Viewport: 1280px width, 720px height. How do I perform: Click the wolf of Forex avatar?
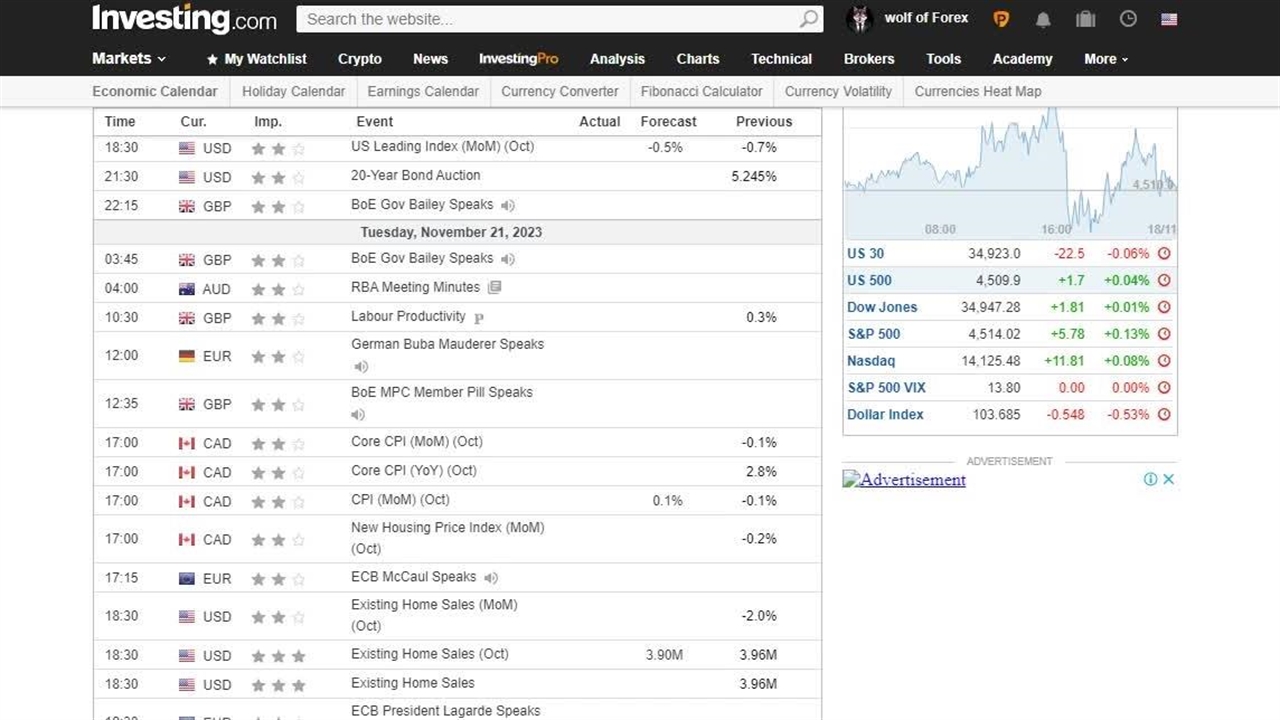click(859, 19)
